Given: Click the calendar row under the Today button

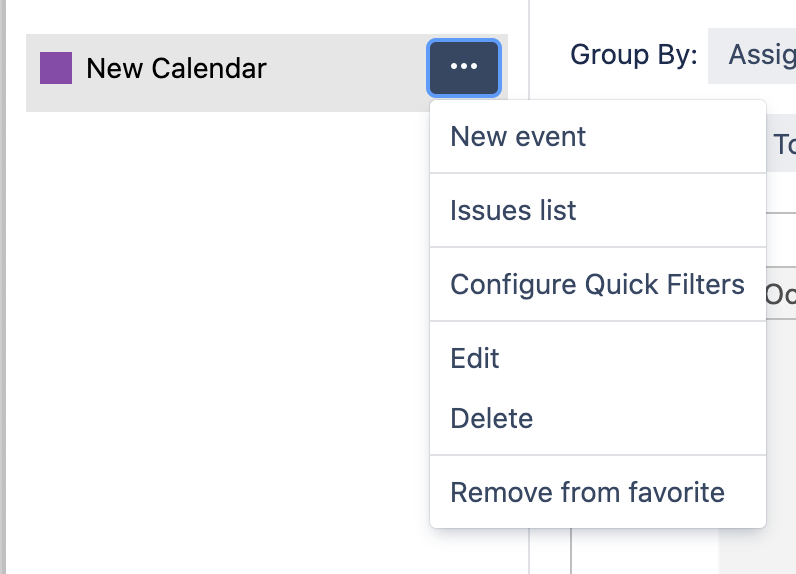Looking at the screenshot, I should point(781,192).
